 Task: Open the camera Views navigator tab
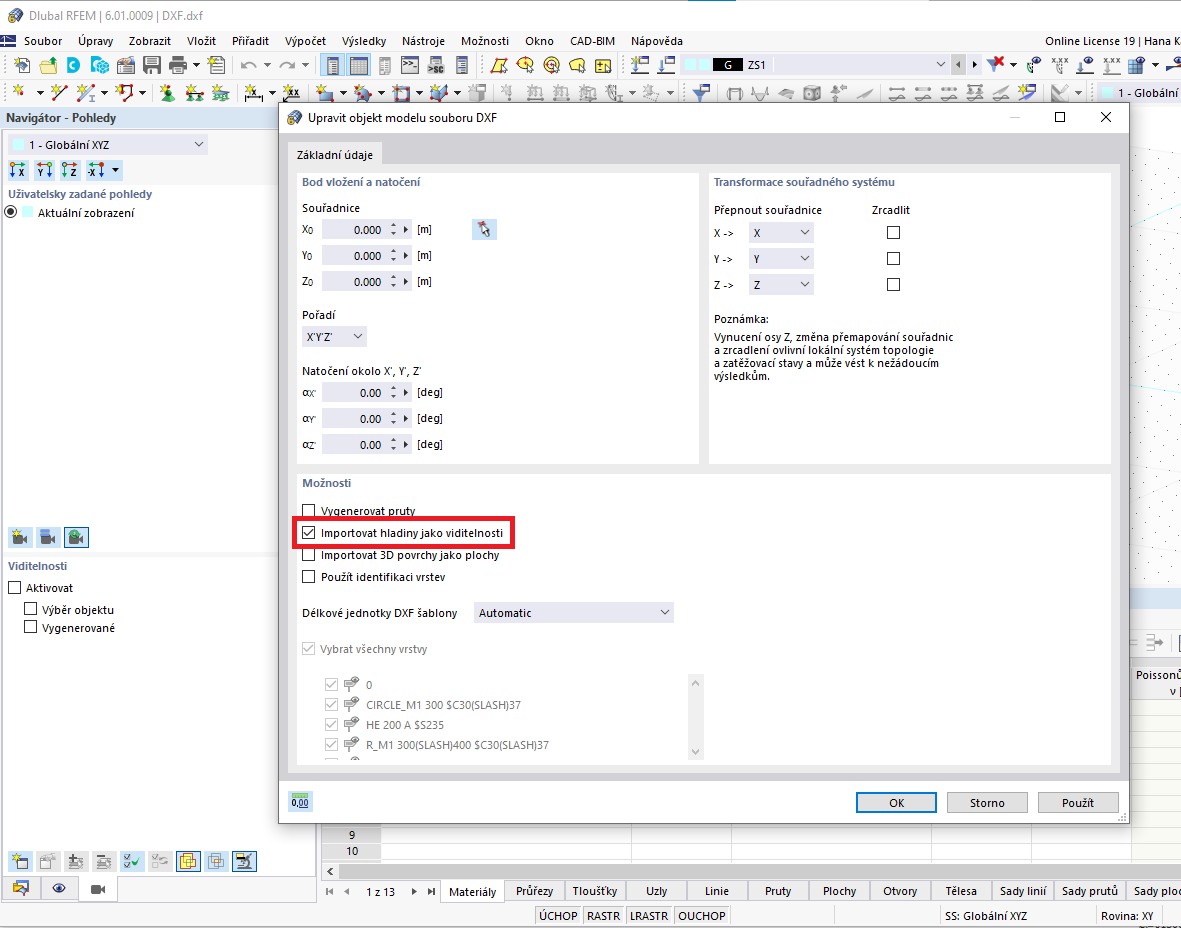coord(97,890)
